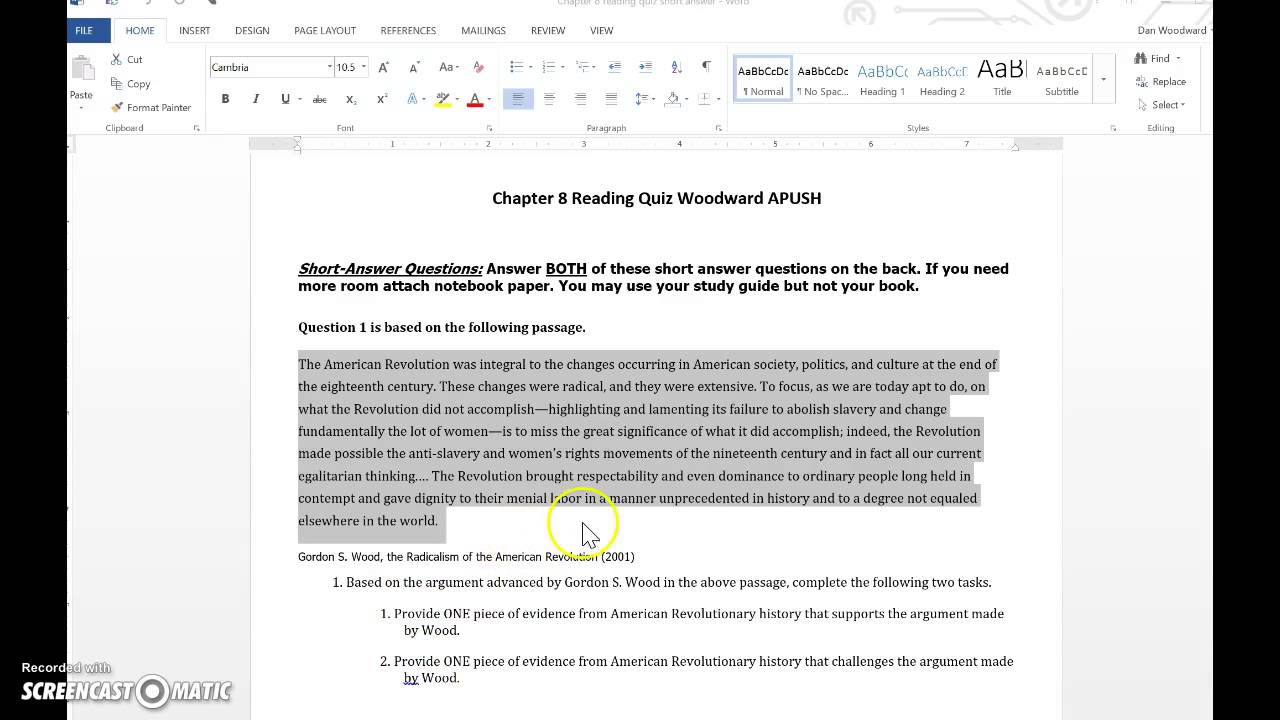Open the font color dropdown arrow
Viewport: 1280px width, 720px height.
488,99
